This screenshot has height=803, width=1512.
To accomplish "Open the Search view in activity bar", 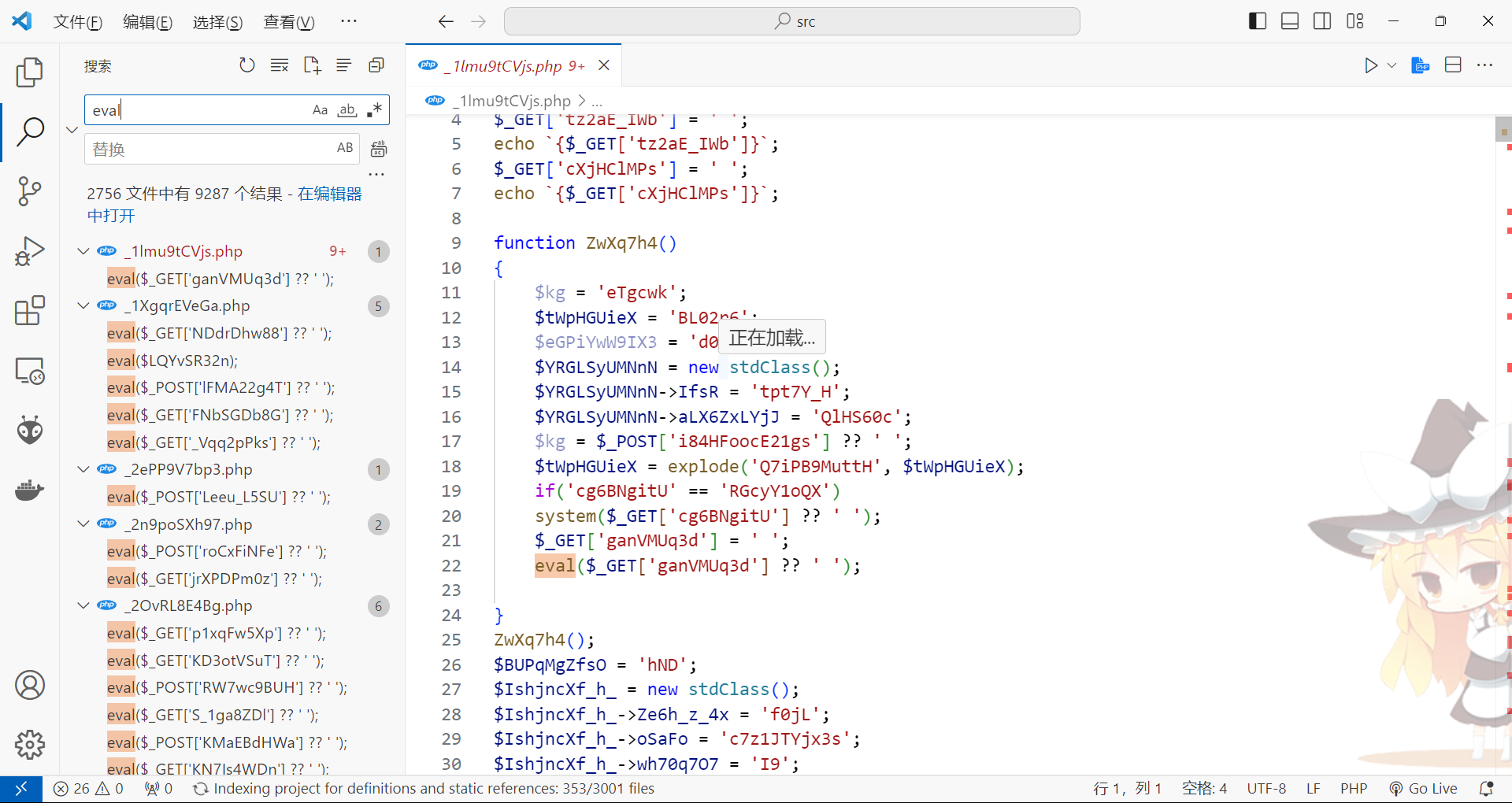I will pyautogui.click(x=30, y=132).
